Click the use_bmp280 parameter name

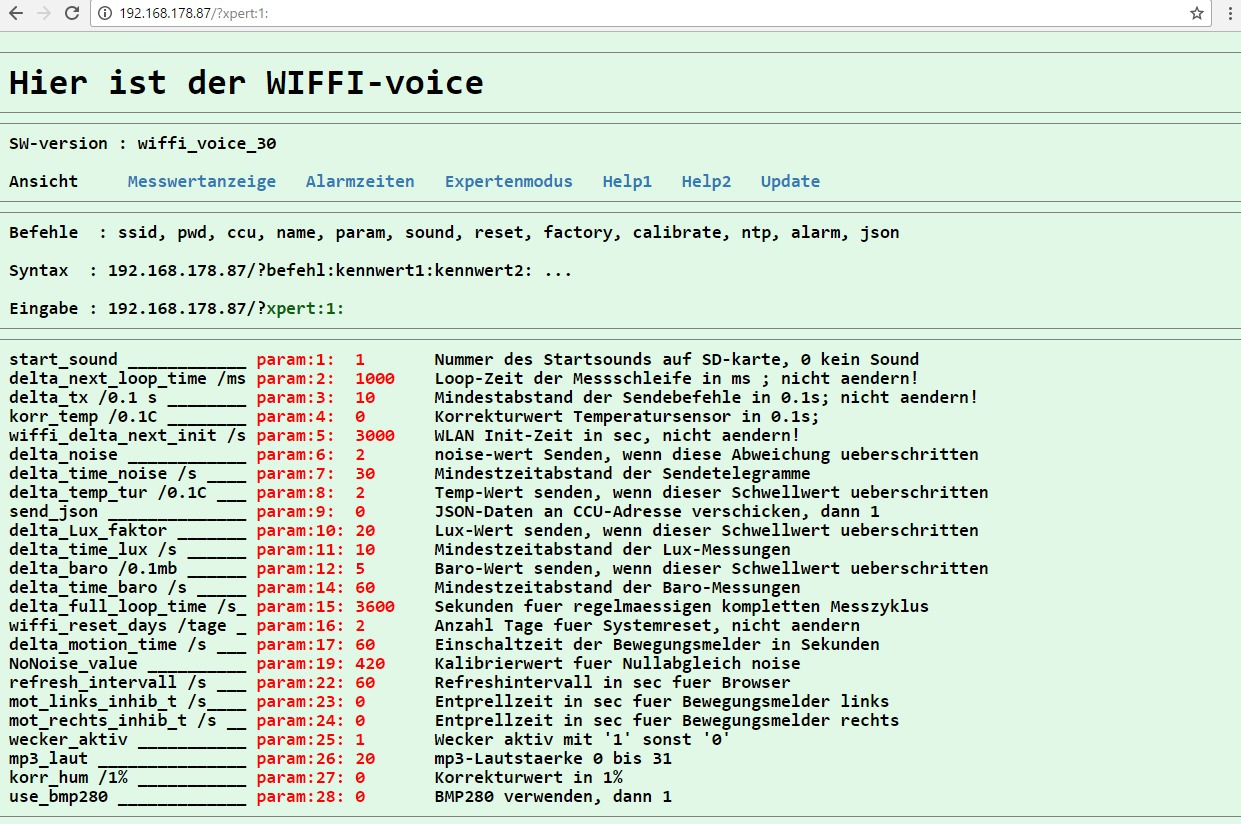pyautogui.click(x=58, y=796)
